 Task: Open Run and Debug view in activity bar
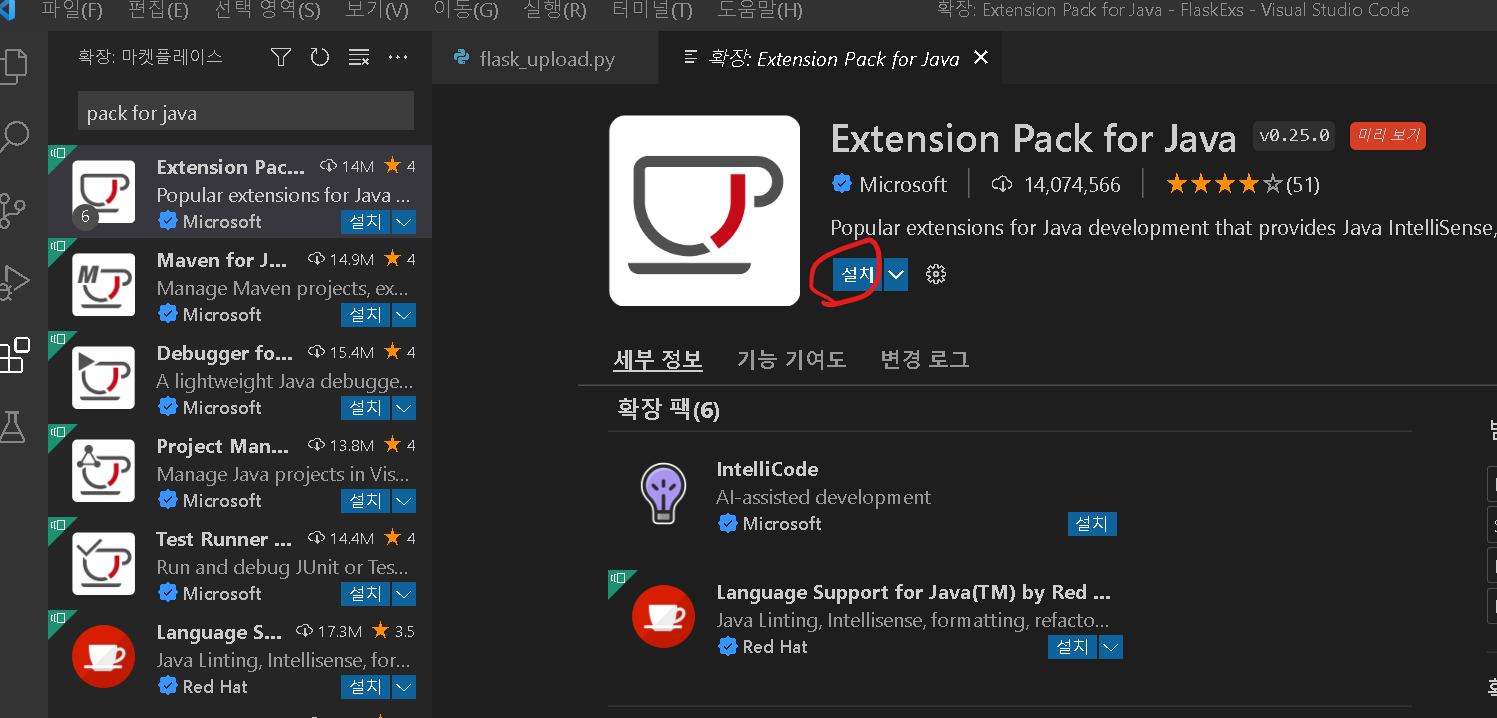[13, 282]
